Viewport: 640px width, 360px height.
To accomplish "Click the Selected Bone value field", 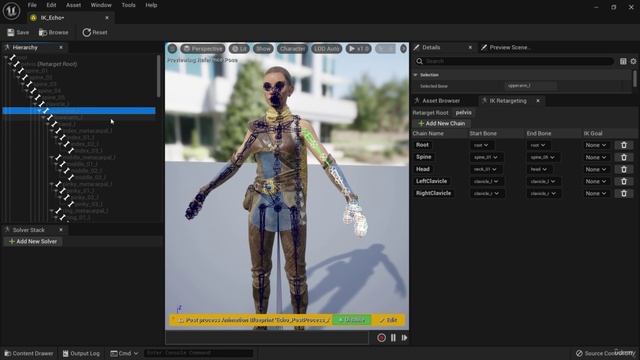I will 531,86.
